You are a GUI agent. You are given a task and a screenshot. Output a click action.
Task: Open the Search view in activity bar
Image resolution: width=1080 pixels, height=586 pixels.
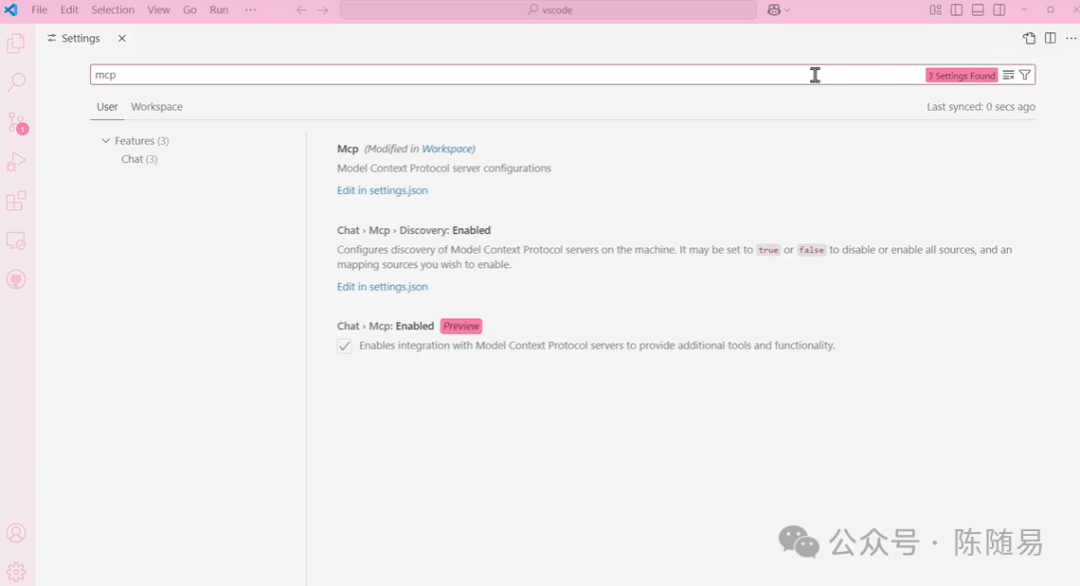point(16,83)
